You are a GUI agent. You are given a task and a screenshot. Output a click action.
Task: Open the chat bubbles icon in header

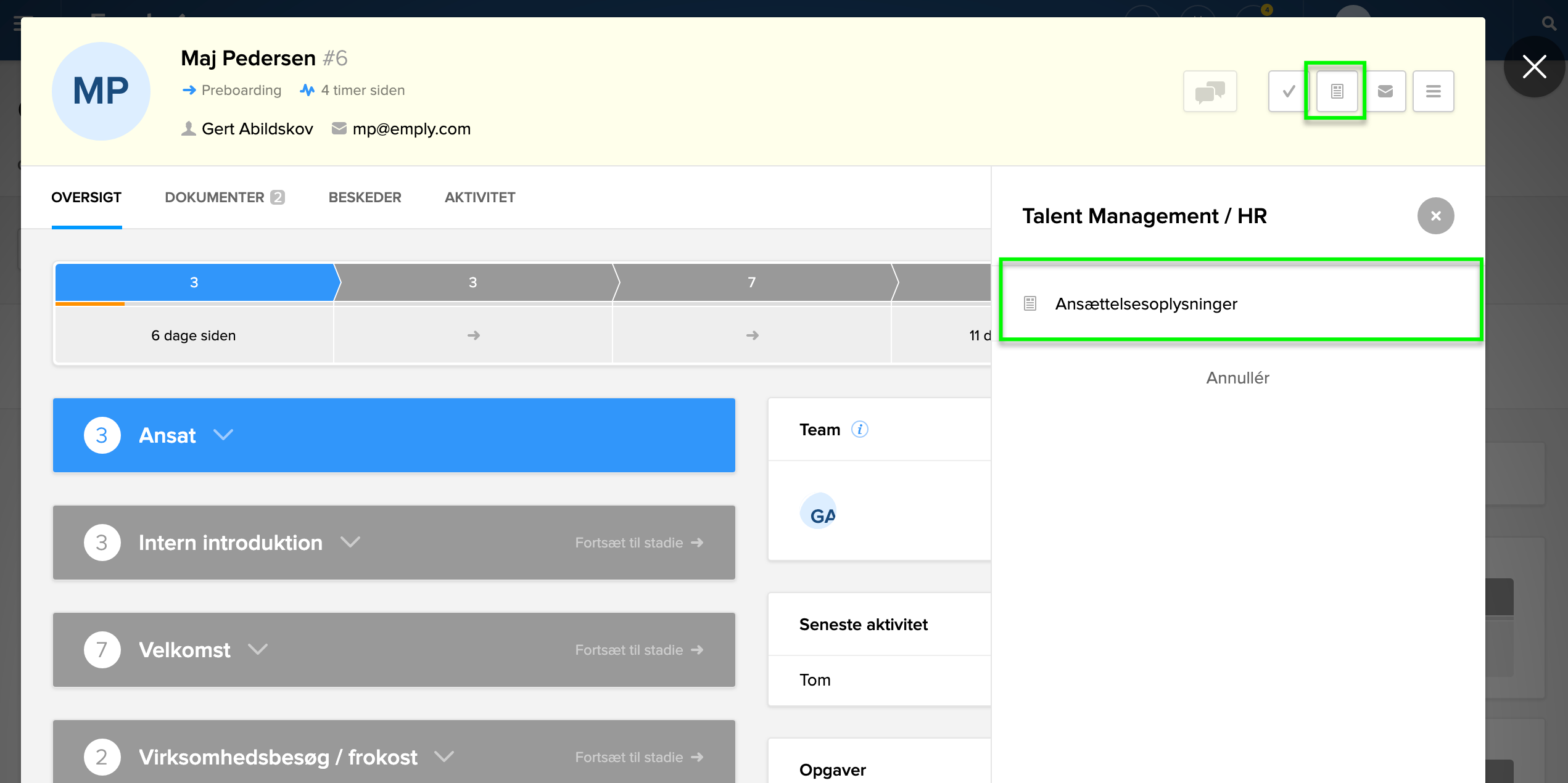pos(1210,91)
